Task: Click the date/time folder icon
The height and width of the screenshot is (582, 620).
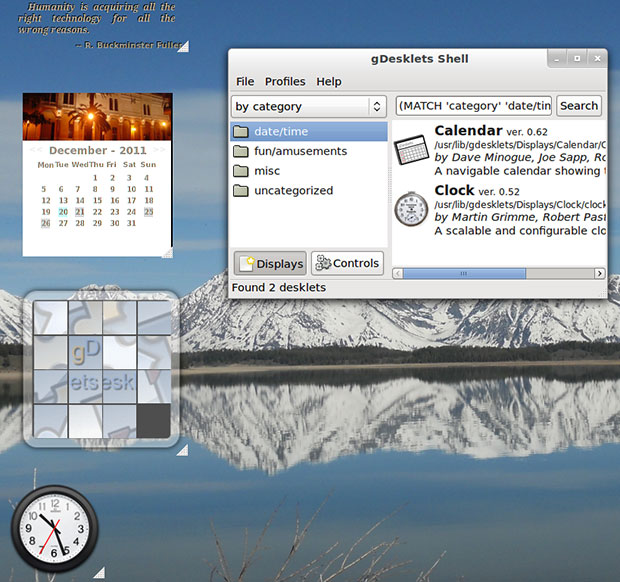Action: [x=241, y=131]
